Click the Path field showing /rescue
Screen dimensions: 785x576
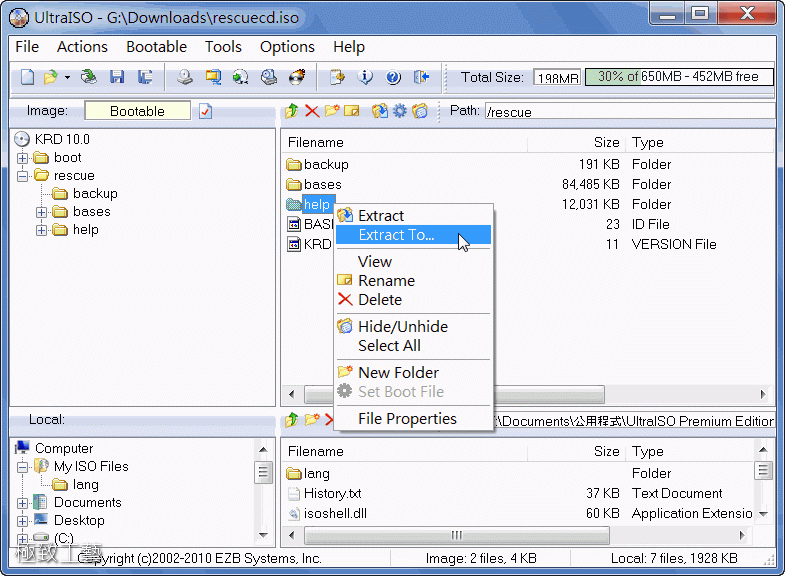pyautogui.click(x=630, y=111)
